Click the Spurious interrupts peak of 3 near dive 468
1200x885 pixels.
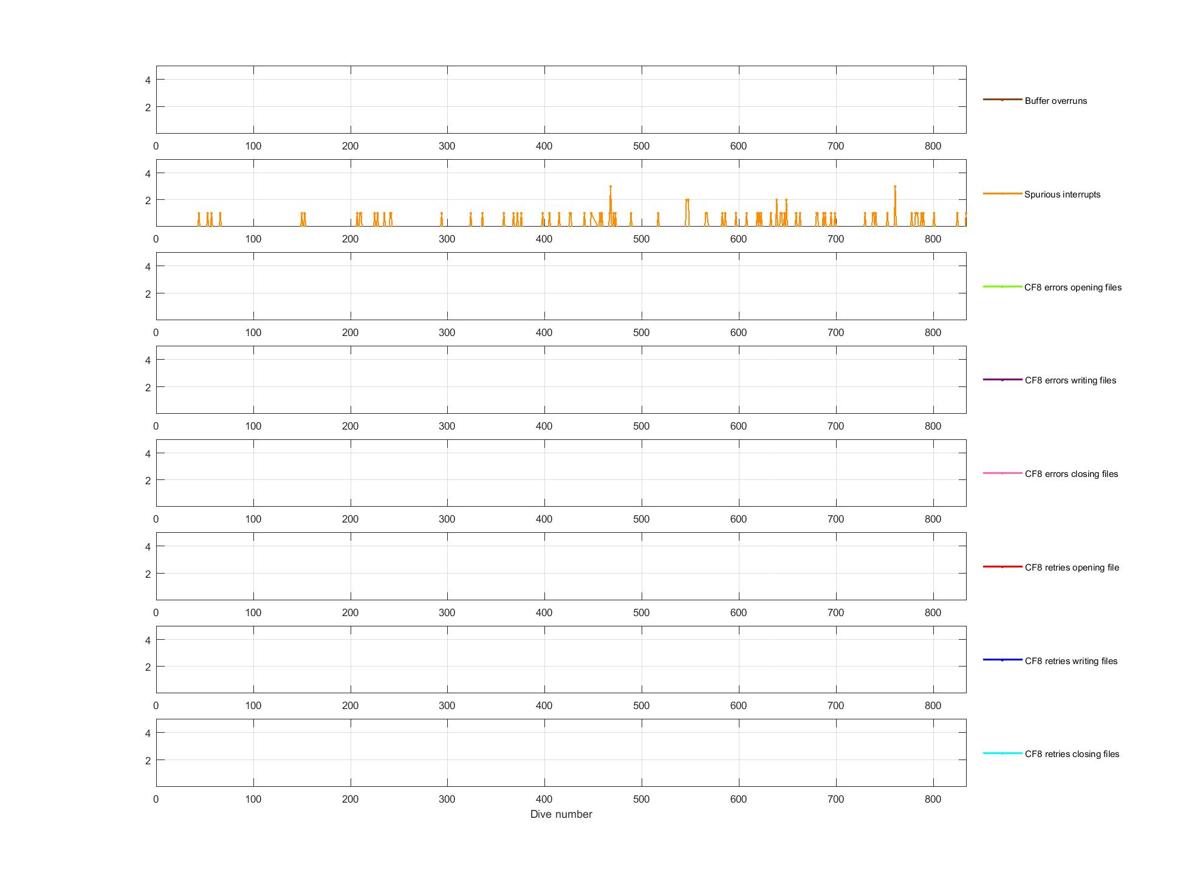(x=610, y=187)
